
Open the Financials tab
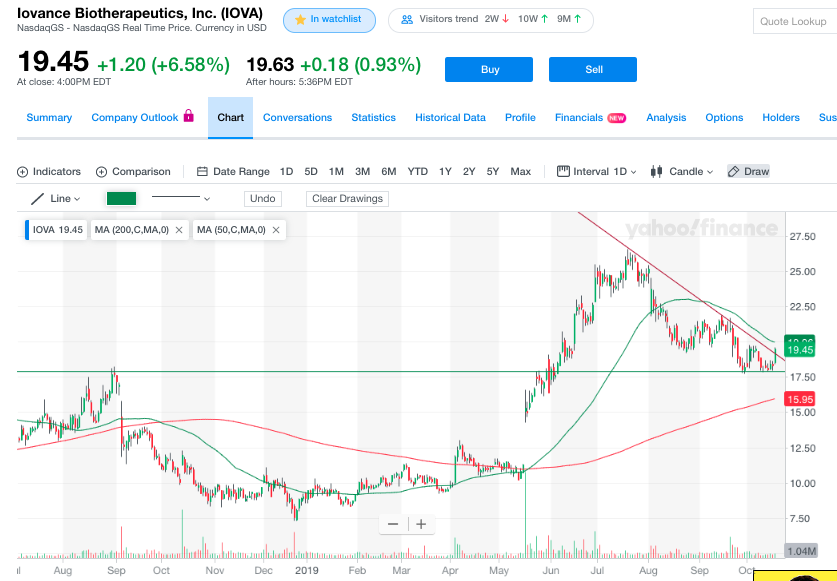(579, 117)
